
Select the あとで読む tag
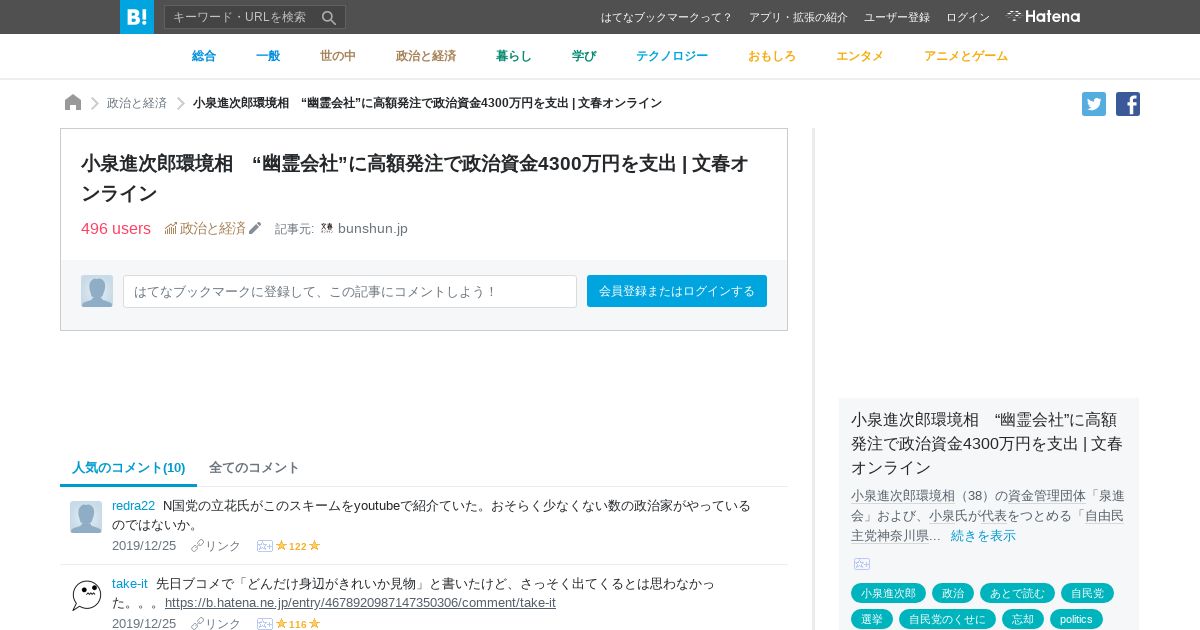coord(1018,593)
